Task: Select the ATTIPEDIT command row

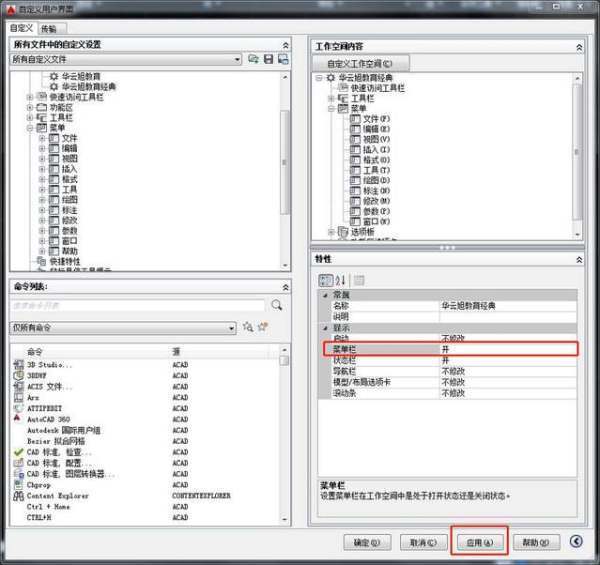Action: point(145,409)
